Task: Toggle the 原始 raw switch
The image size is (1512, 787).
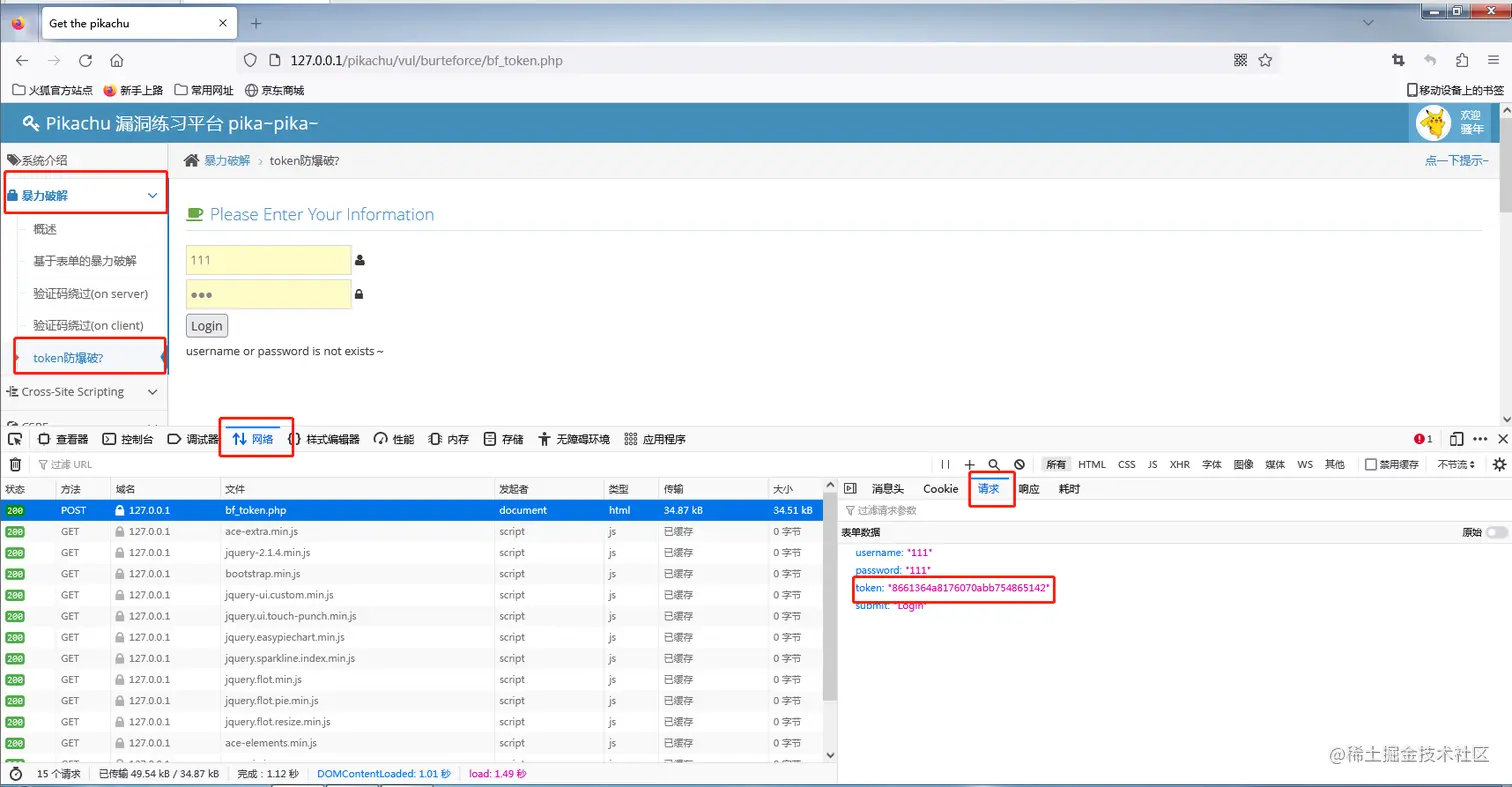Action: [1496, 533]
